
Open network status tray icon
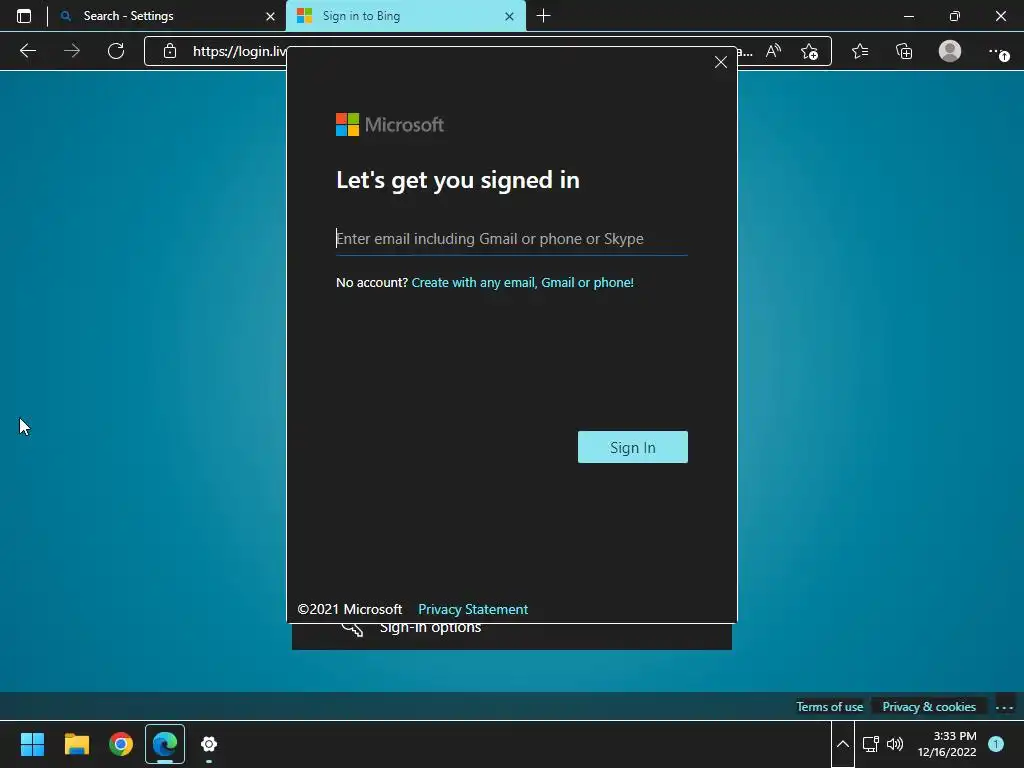pos(871,744)
